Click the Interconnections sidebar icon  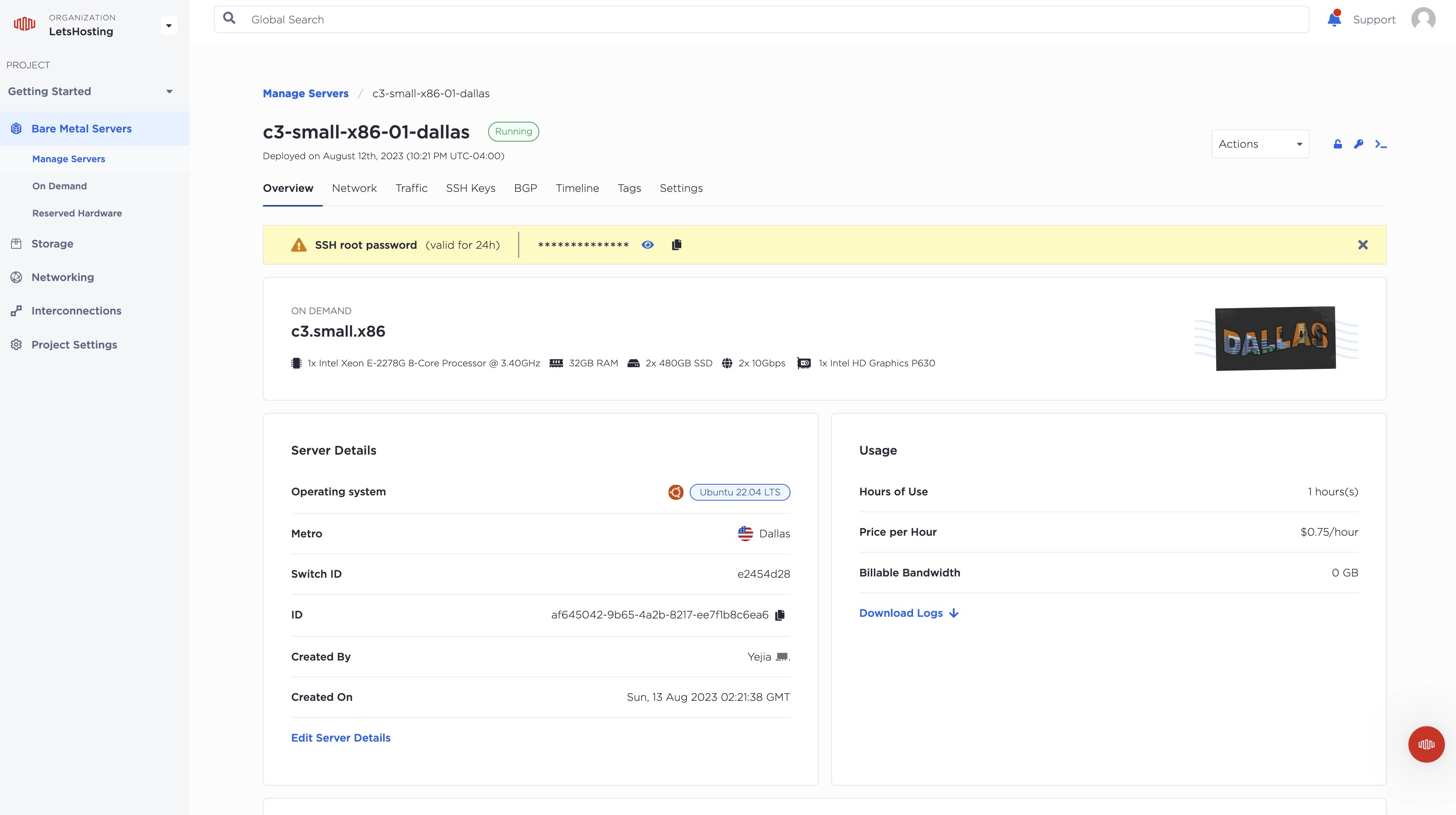(17, 310)
